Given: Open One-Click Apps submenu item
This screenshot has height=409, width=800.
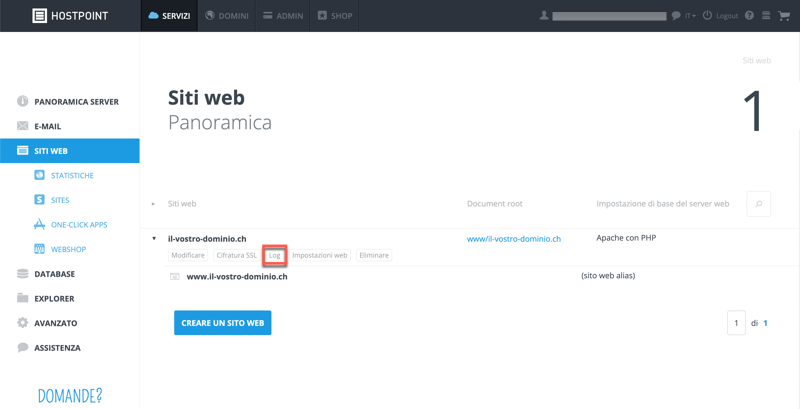Looking at the screenshot, I should [79, 224].
